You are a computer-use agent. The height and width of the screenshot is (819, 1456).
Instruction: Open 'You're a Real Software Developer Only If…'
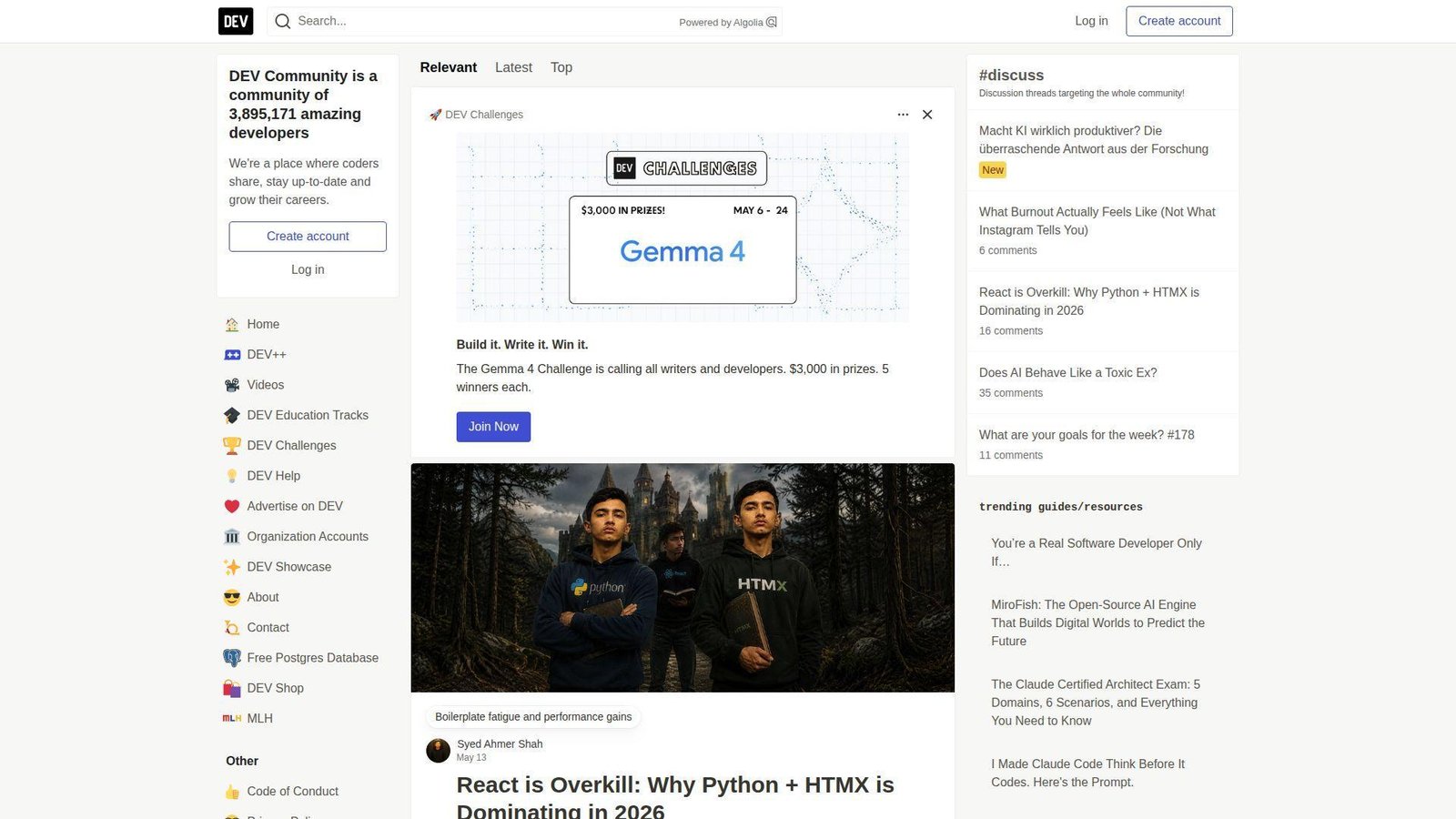coord(1097,552)
